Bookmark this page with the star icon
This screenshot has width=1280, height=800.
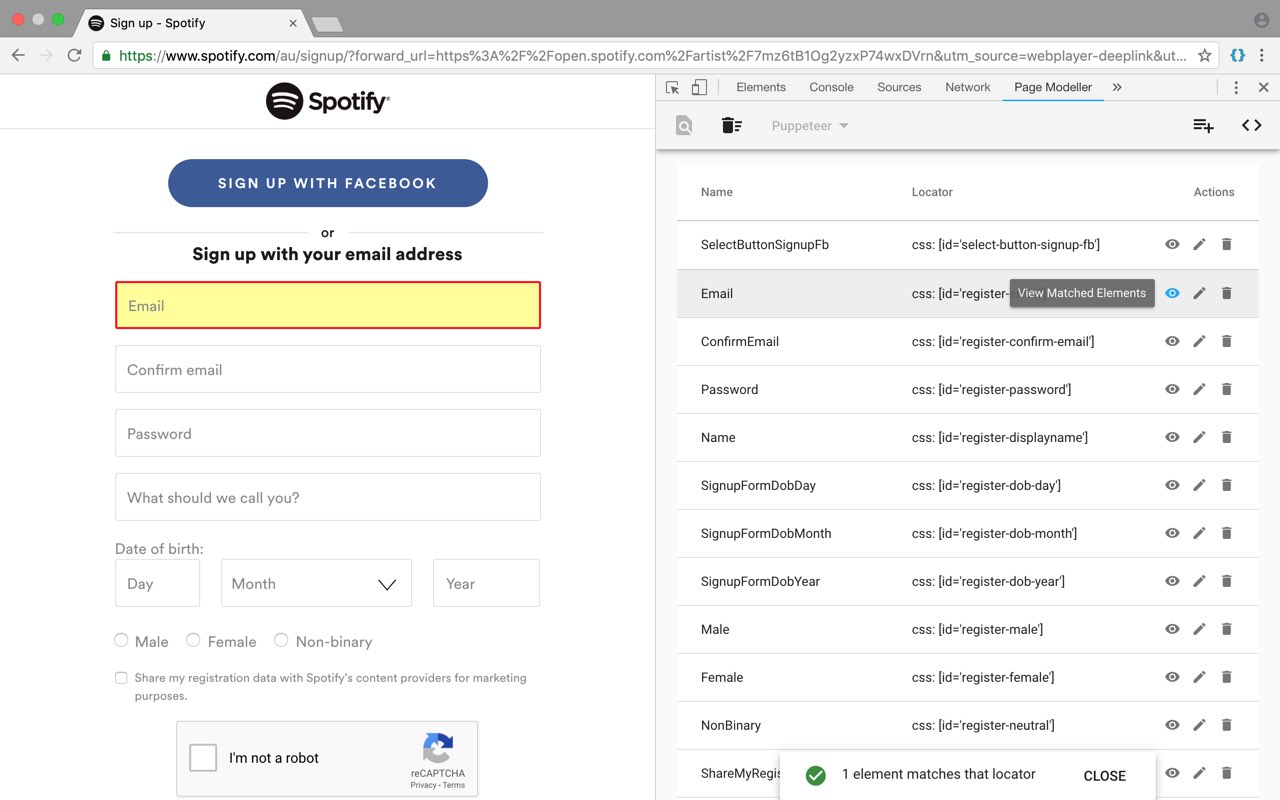tap(1205, 55)
